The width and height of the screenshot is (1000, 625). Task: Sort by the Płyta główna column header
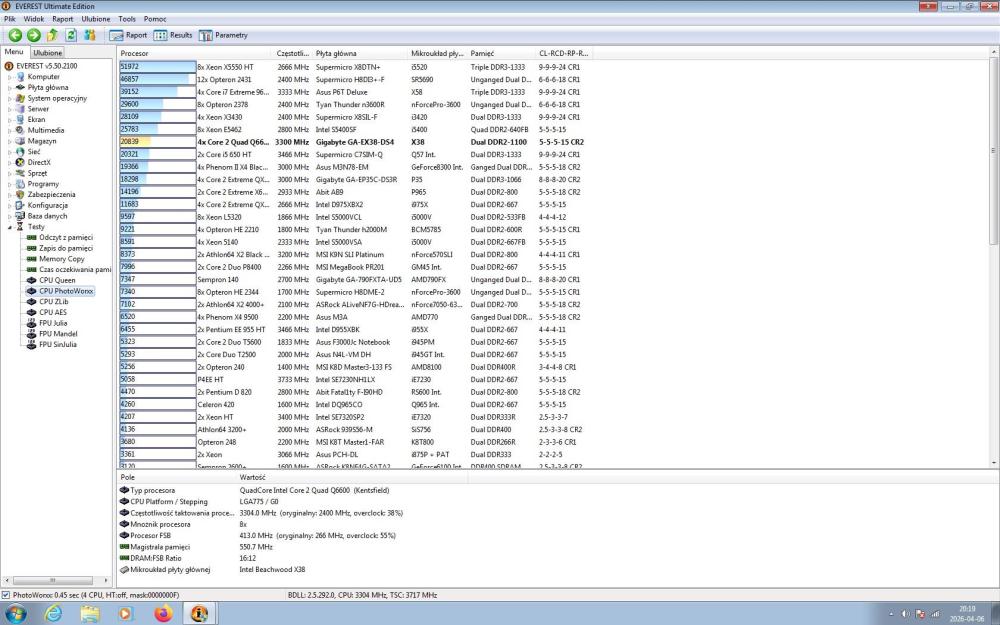[360, 54]
